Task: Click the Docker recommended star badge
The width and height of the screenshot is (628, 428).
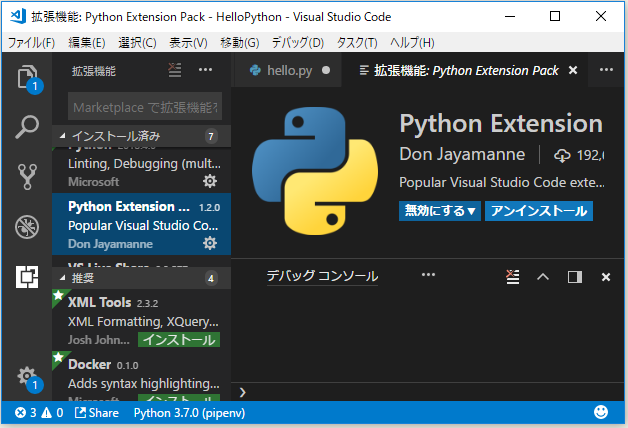Action: (x=59, y=357)
